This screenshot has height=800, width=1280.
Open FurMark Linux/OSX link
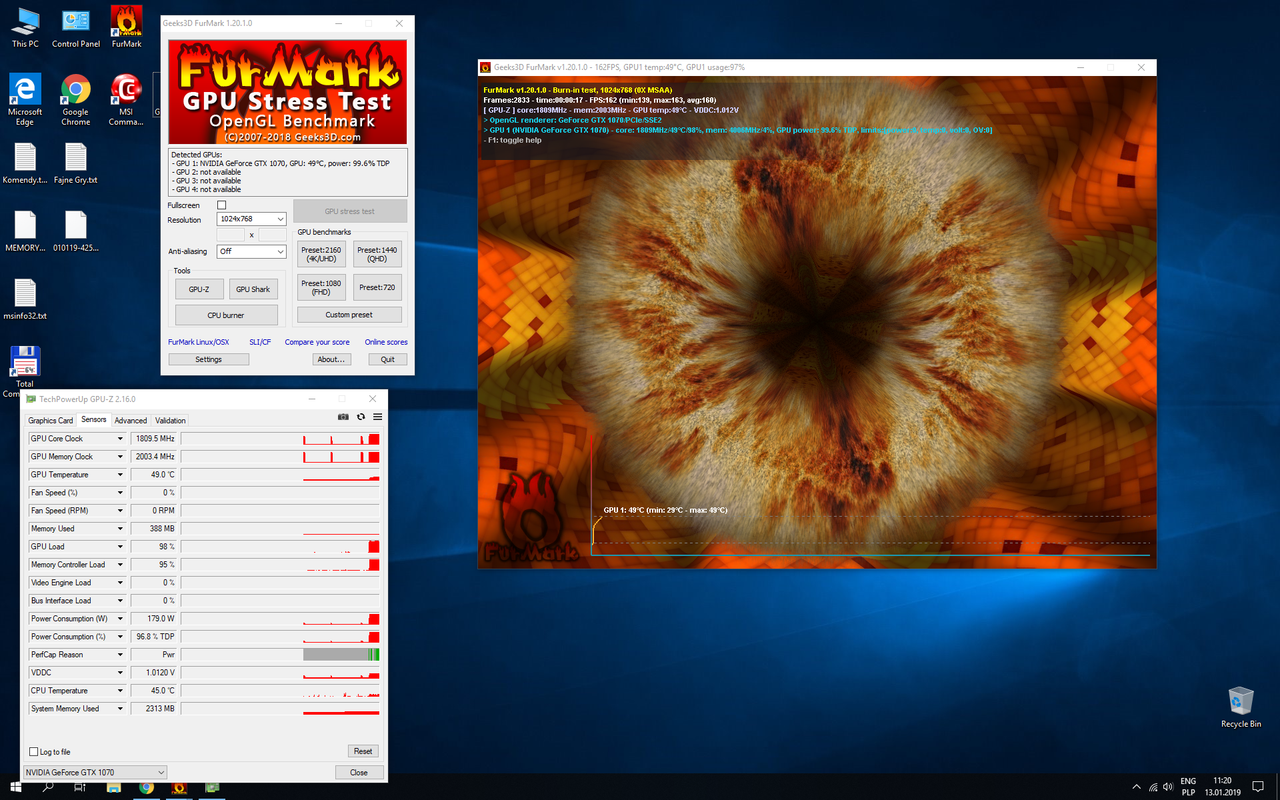click(198, 342)
